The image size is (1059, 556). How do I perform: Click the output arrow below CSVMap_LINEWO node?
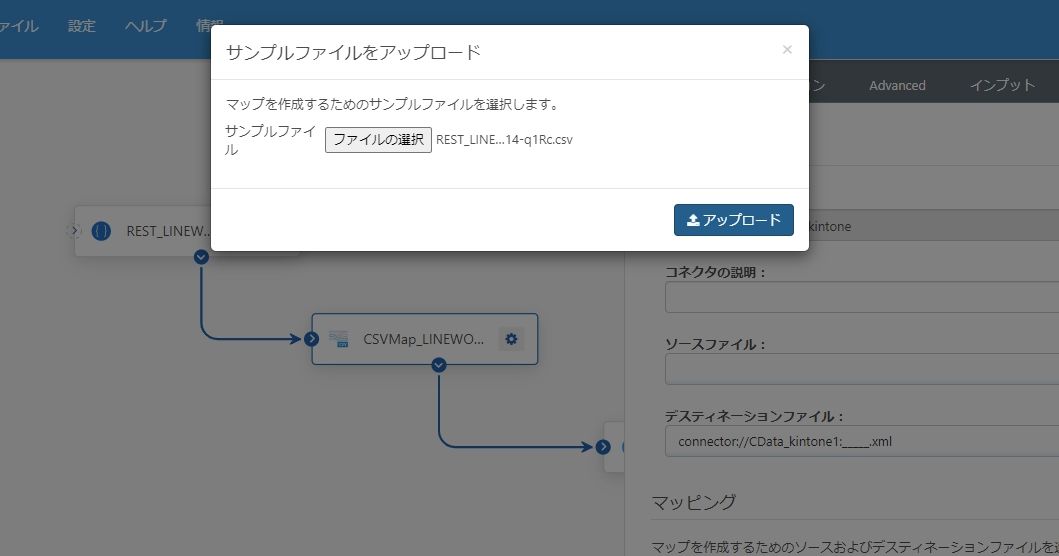(439, 365)
